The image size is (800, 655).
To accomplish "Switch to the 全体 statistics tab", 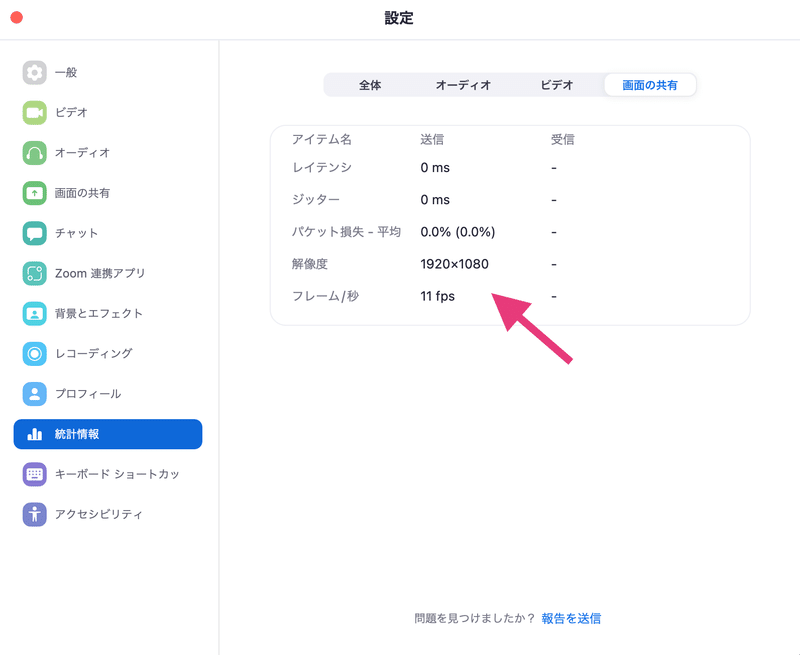I will click(x=370, y=85).
